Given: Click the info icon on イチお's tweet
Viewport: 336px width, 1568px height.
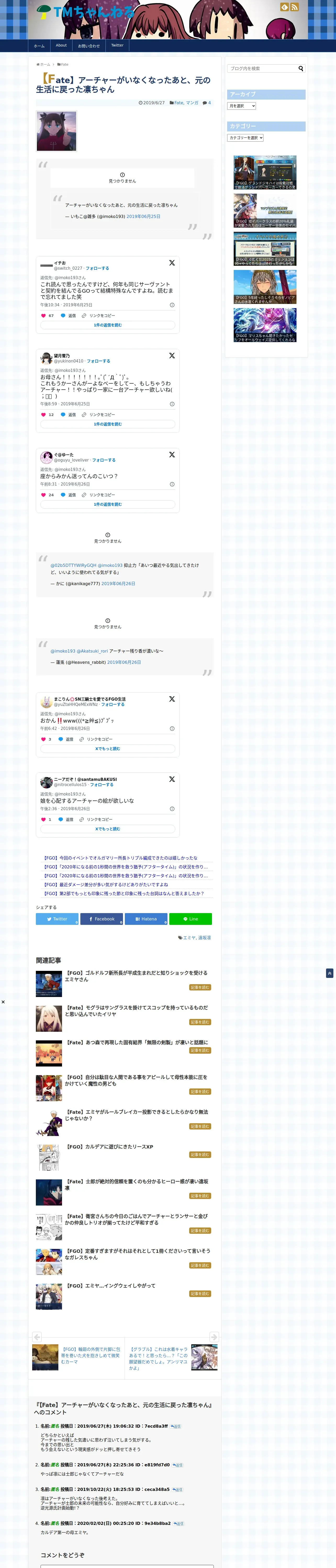Looking at the screenshot, I should point(172,305).
